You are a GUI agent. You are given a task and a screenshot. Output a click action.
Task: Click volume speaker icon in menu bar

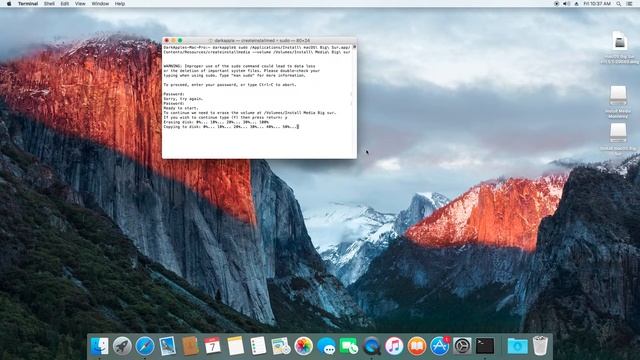click(566, 4)
